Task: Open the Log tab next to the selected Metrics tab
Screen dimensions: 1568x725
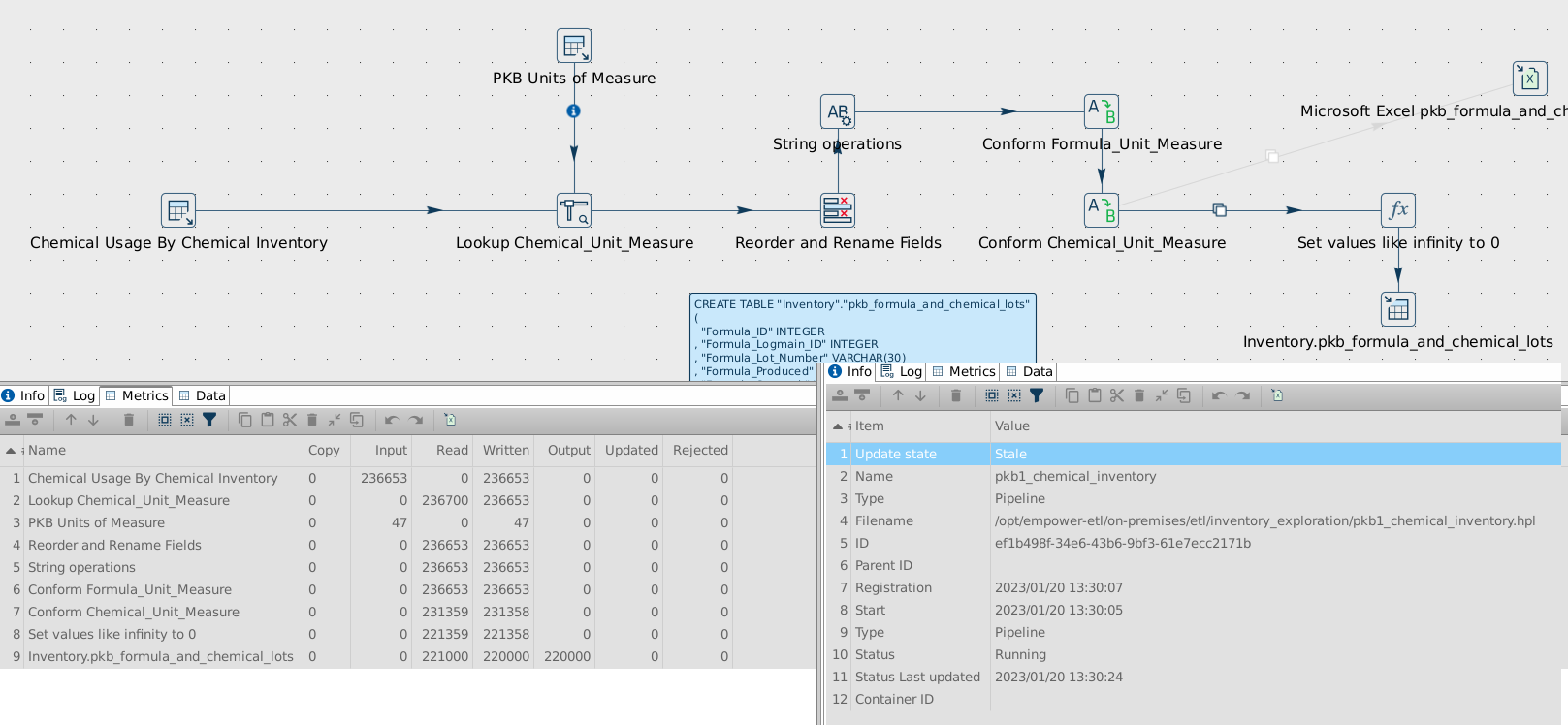Action: click(x=76, y=395)
